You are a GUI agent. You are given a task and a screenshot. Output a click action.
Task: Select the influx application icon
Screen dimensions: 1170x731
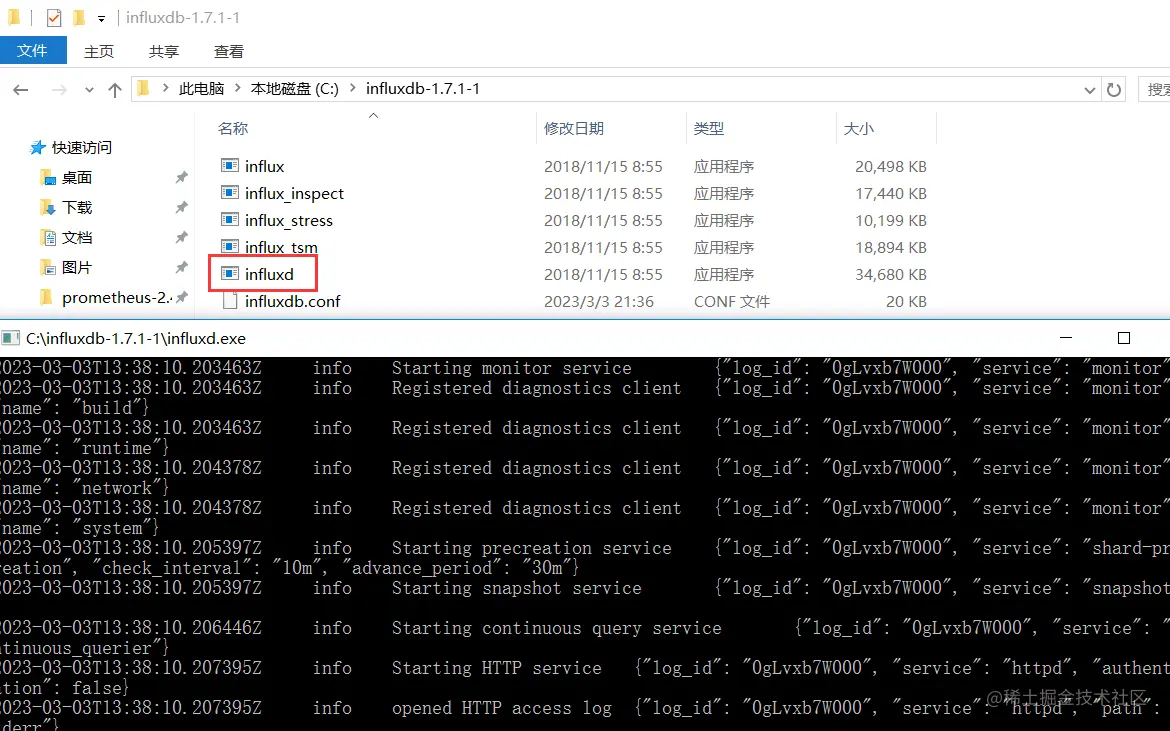230,166
